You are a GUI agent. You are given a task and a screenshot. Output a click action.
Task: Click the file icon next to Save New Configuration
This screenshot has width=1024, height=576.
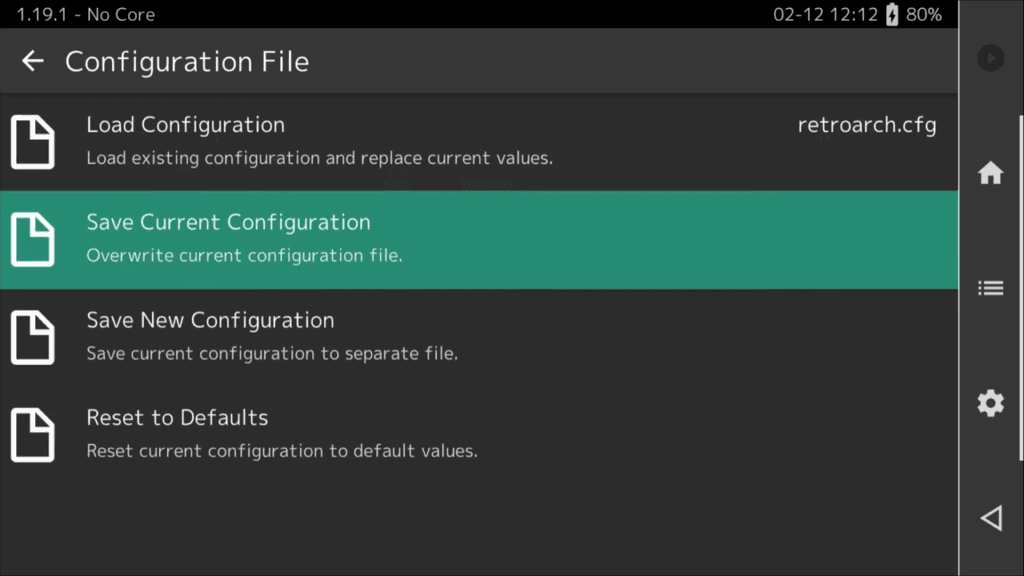(32, 337)
